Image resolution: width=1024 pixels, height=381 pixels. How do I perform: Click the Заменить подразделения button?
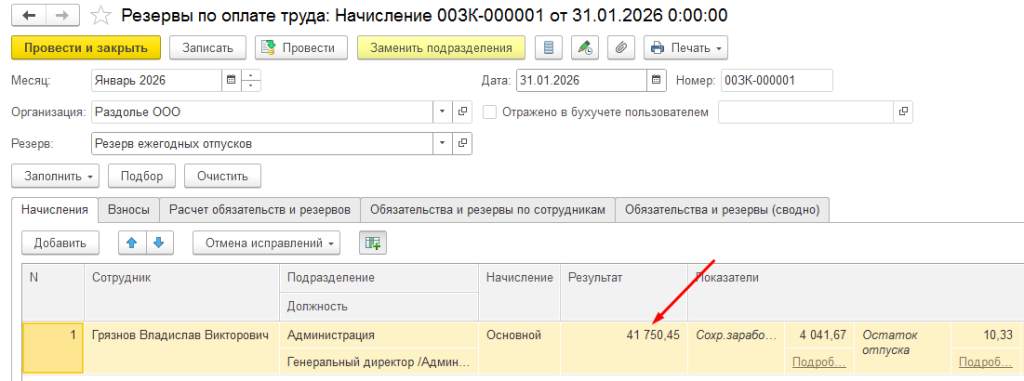(441, 48)
